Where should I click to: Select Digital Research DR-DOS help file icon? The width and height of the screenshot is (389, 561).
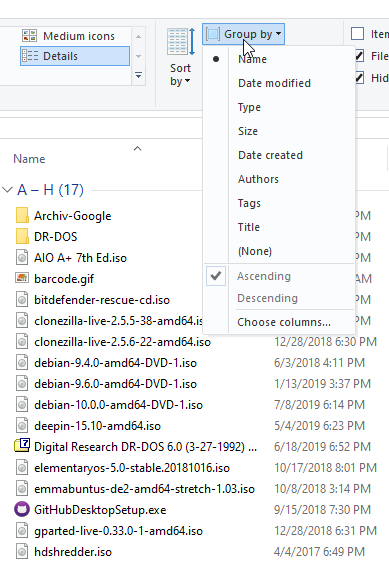tap(22, 446)
